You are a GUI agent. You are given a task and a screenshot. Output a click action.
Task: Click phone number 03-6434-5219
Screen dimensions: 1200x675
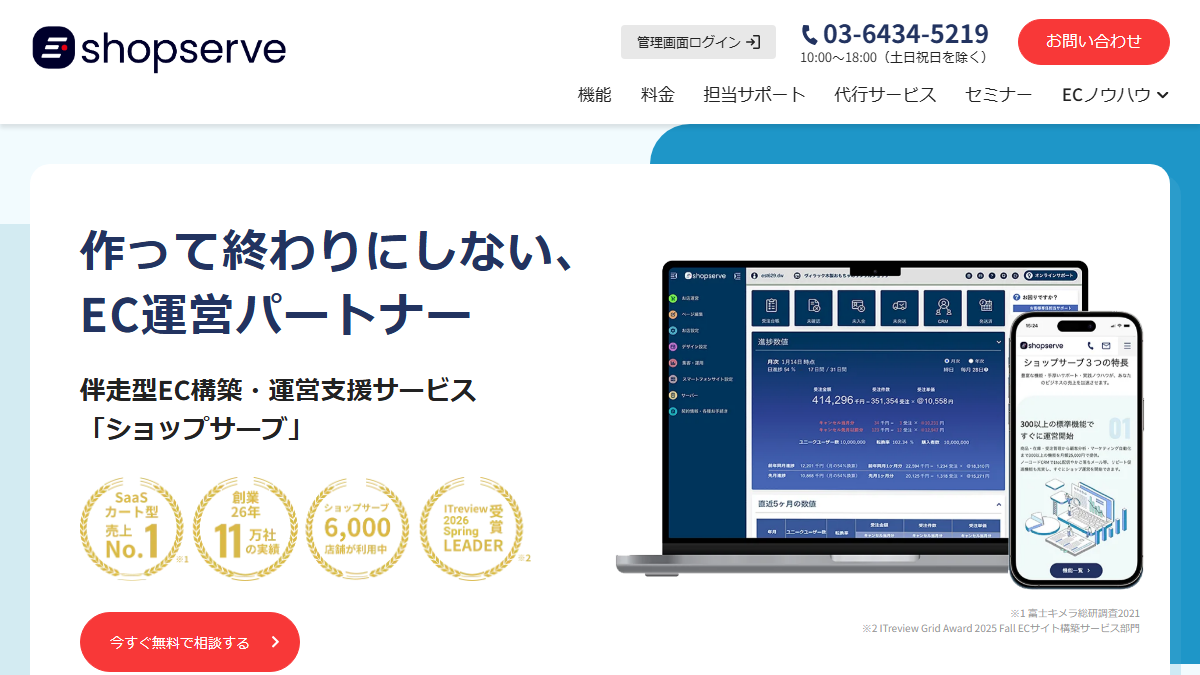[x=894, y=33]
